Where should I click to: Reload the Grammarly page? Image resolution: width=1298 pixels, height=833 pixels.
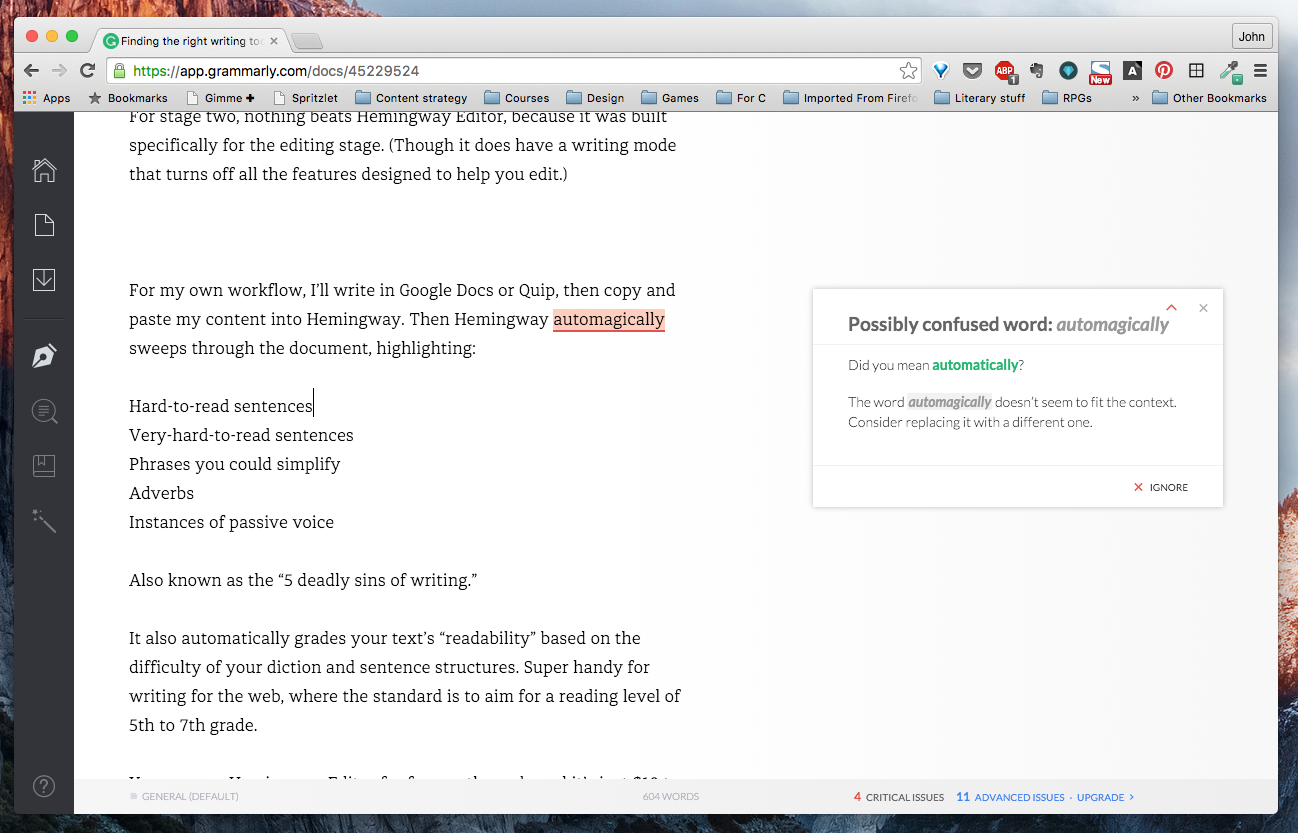88,71
